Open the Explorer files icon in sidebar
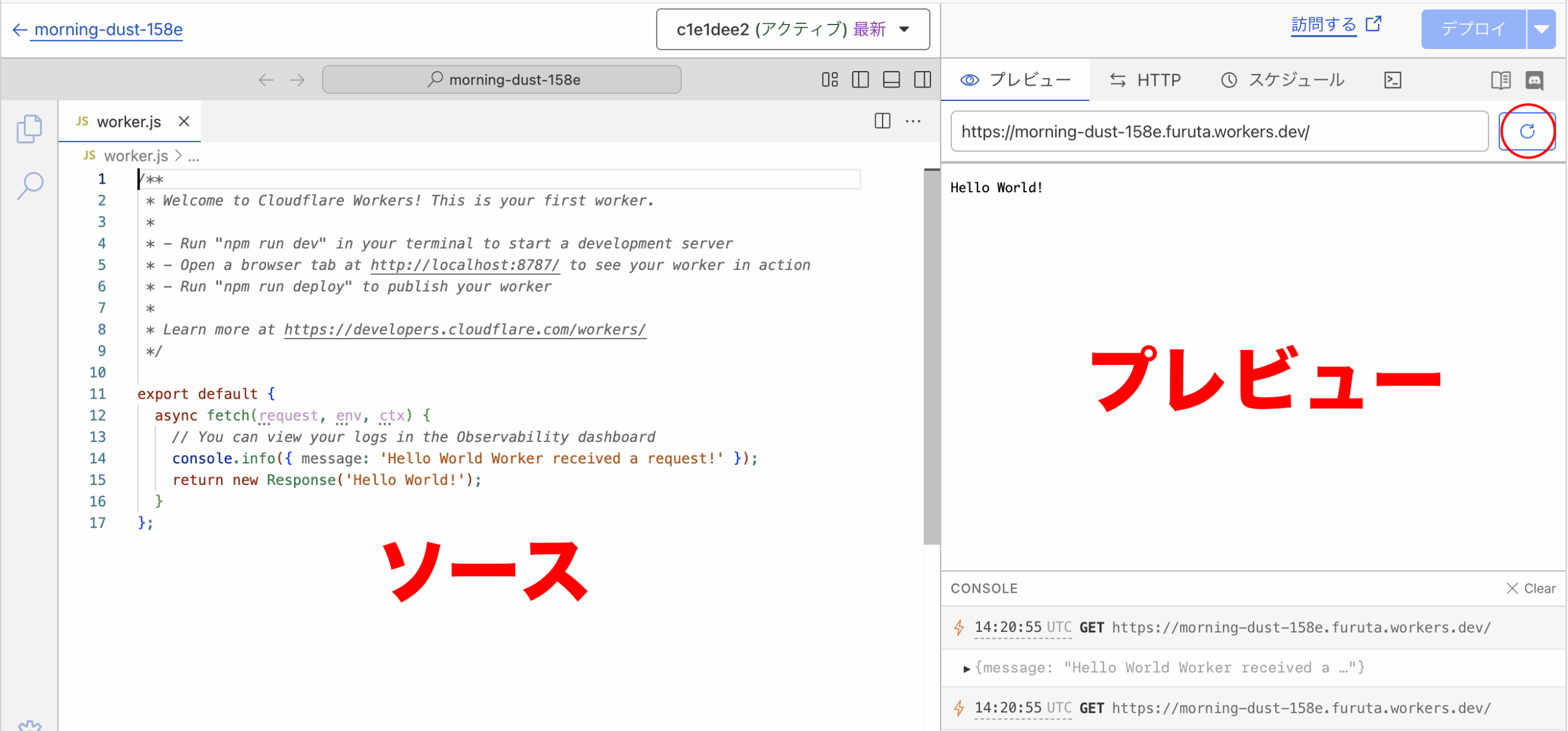 click(29, 129)
